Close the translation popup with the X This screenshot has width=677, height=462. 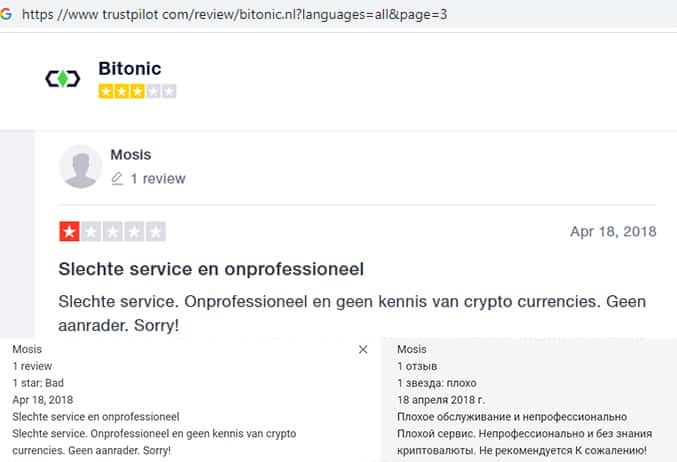point(363,350)
